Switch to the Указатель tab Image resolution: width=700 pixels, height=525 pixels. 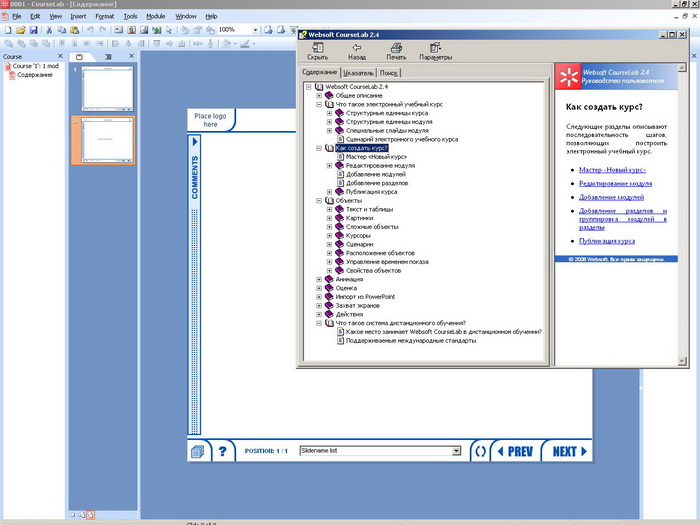(358, 73)
